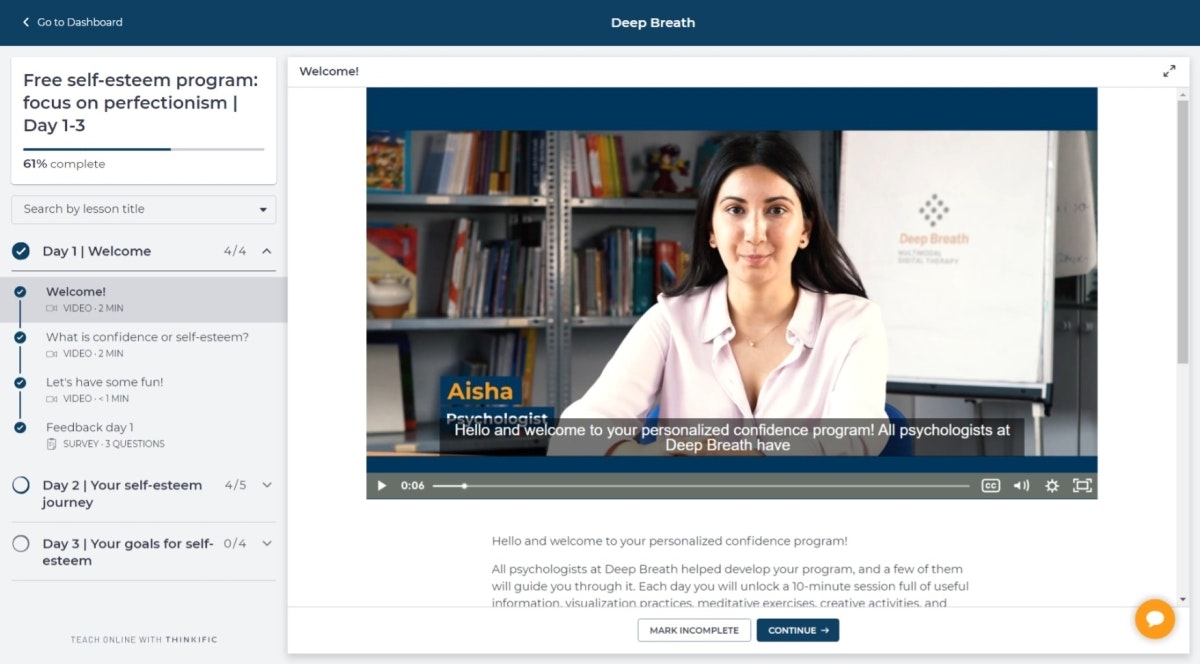Open the orange chat support bubble

click(1155, 619)
